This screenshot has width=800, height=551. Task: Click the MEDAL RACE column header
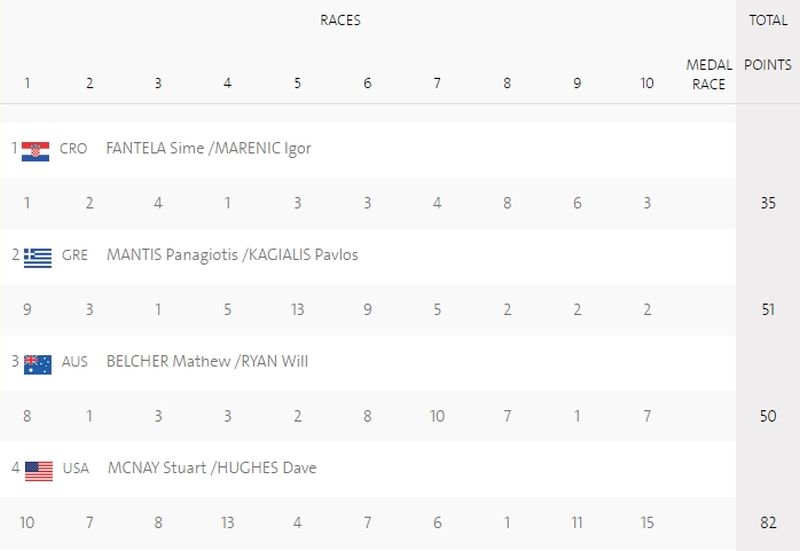pos(709,74)
